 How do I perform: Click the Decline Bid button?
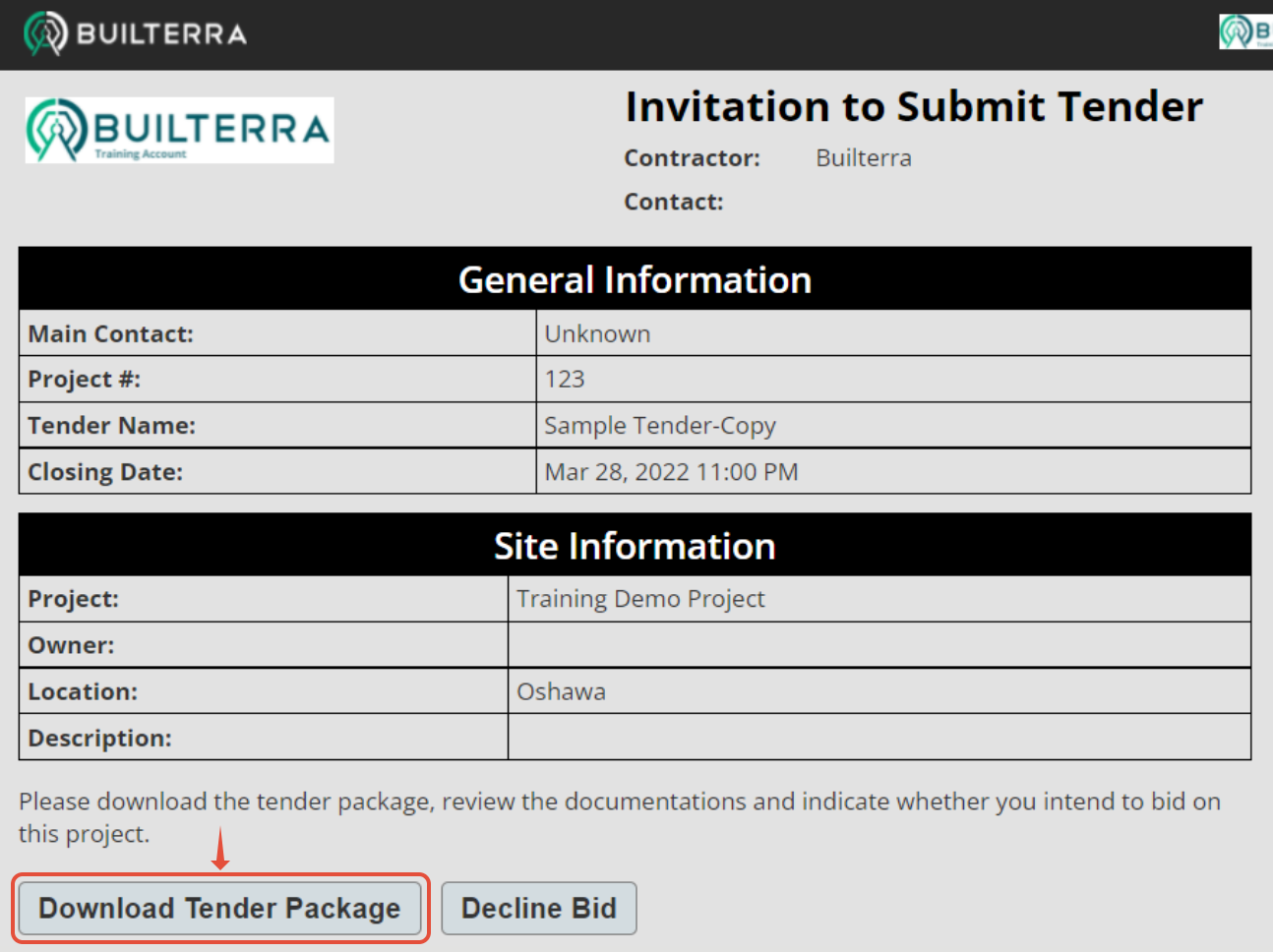539,908
